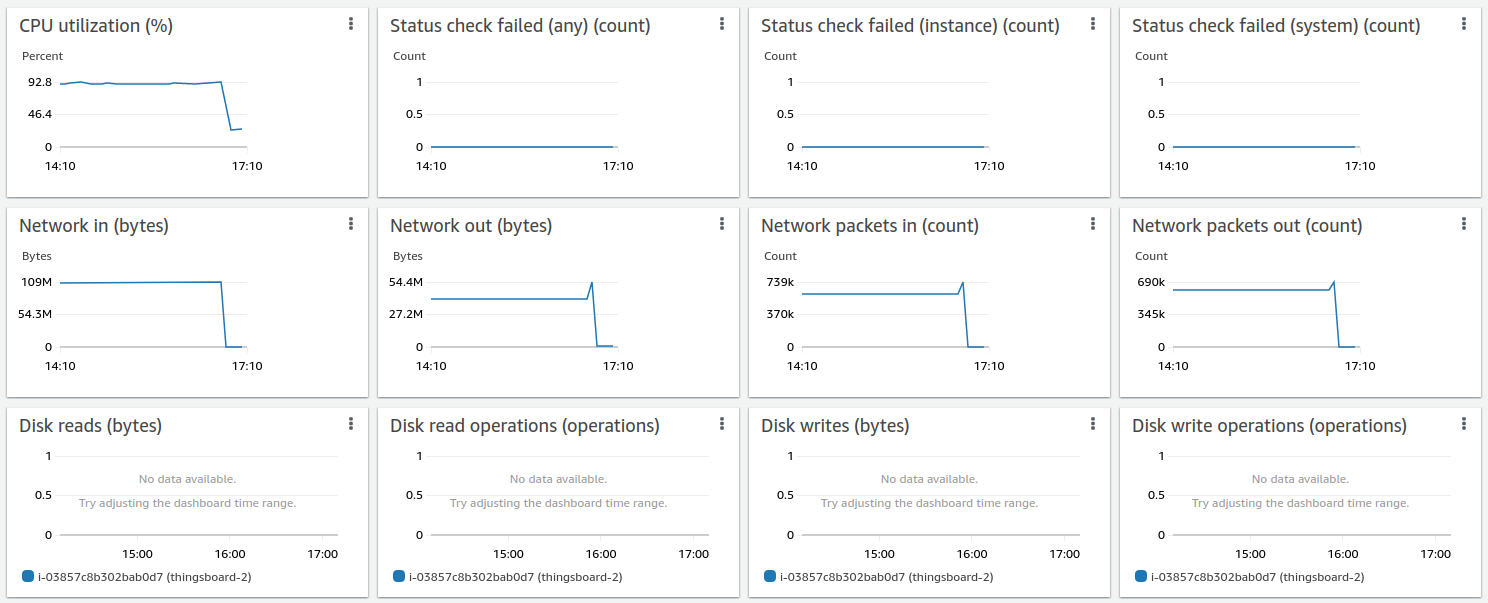Click the CPU utilization (%) title
Screen dimensions: 1488x603
(96, 26)
